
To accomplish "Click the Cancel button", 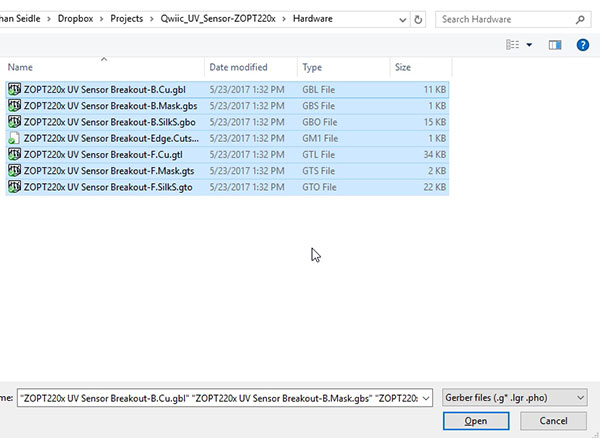I will [x=558, y=421].
